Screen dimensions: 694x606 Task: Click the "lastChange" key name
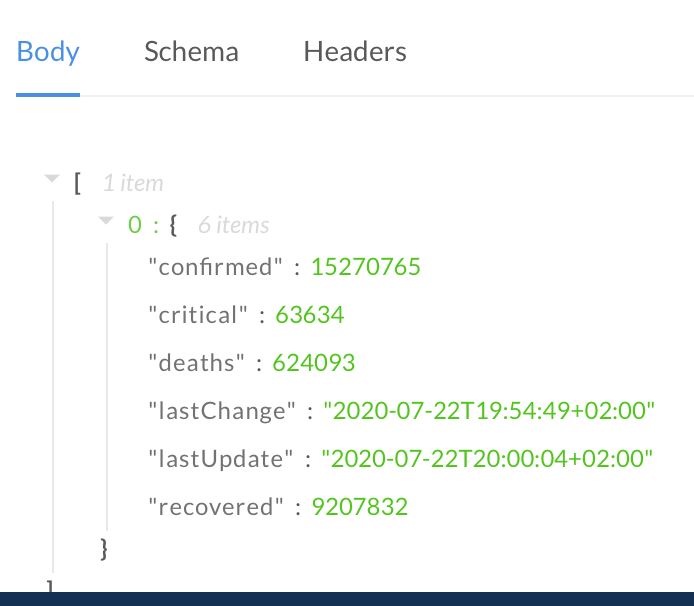coord(222,411)
